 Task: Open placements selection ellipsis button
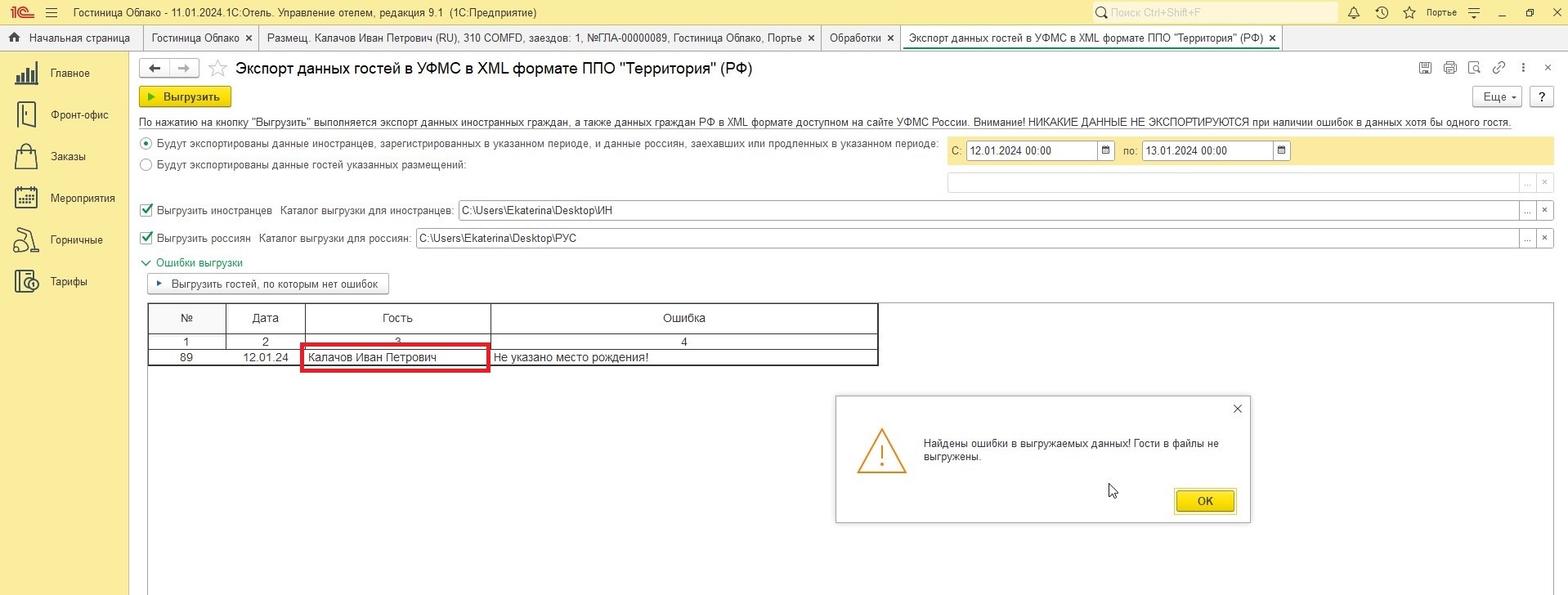pyautogui.click(x=1527, y=183)
